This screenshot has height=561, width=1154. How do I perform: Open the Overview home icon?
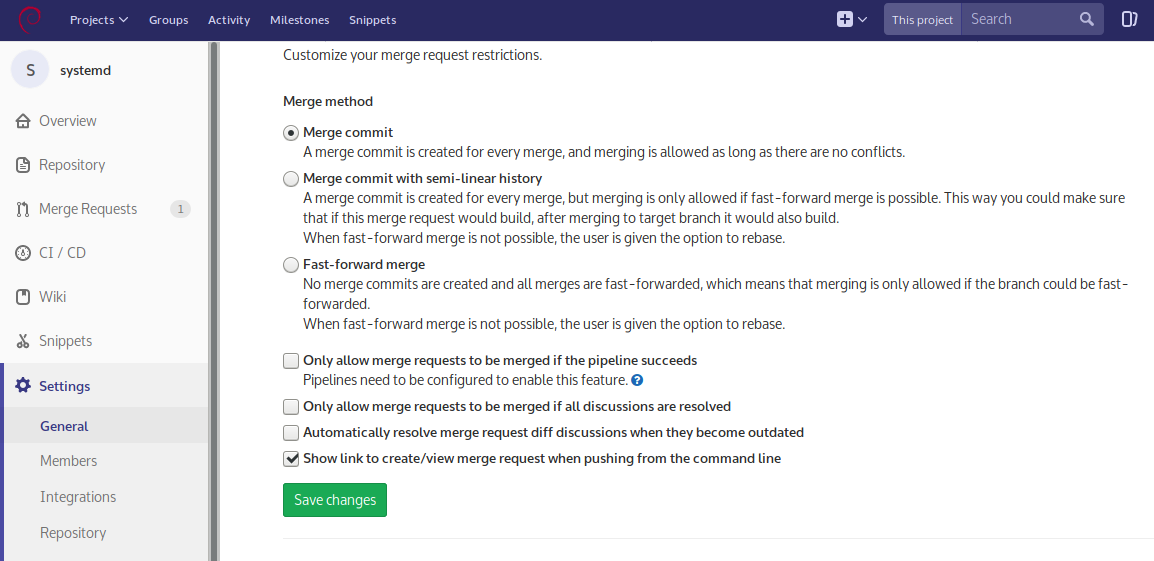pyautogui.click(x=23, y=121)
